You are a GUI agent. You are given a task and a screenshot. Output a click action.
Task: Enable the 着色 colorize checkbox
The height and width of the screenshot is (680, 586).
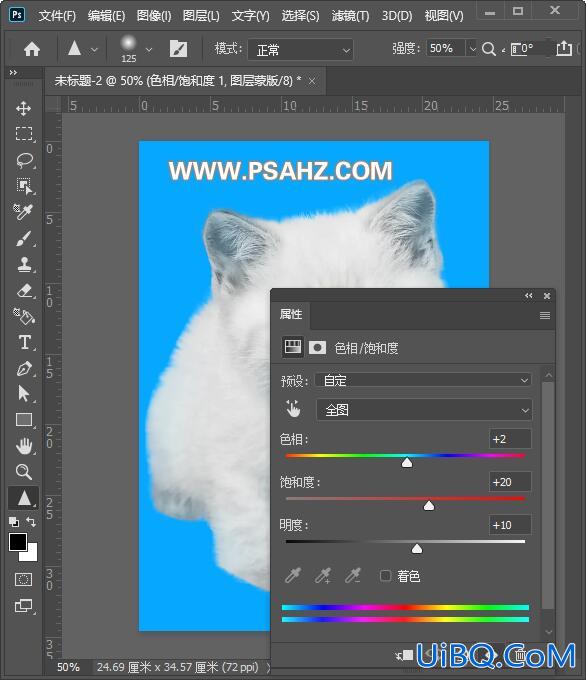[385, 576]
